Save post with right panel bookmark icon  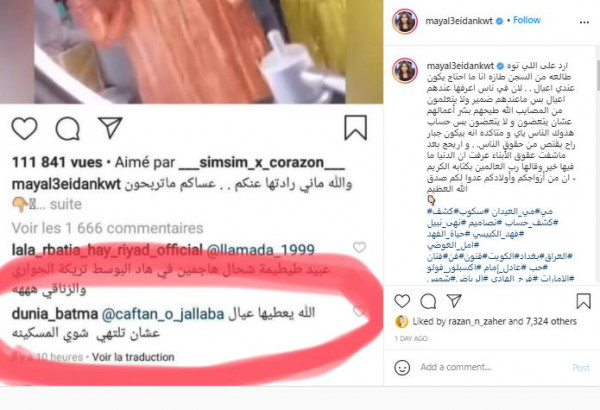pyautogui.click(x=584, y=301)
